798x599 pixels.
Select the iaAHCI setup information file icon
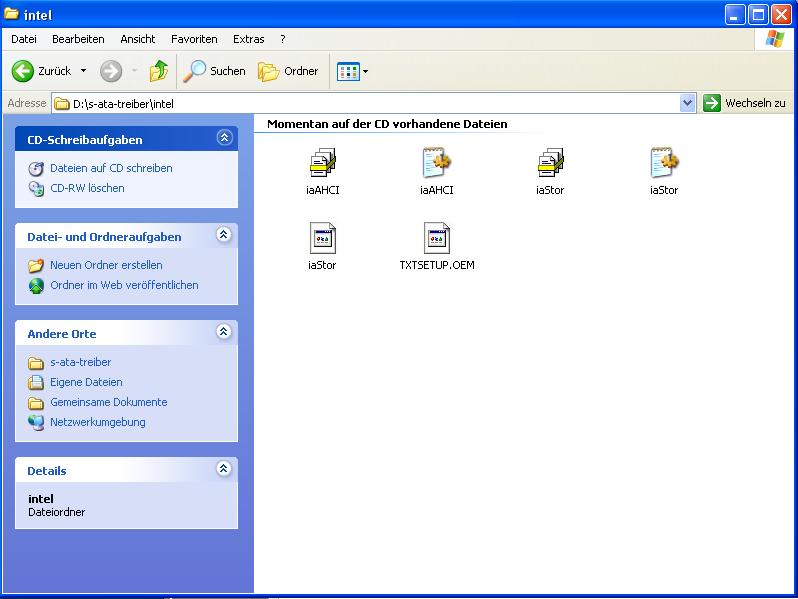pyautogui.click(x=437, y=163)
